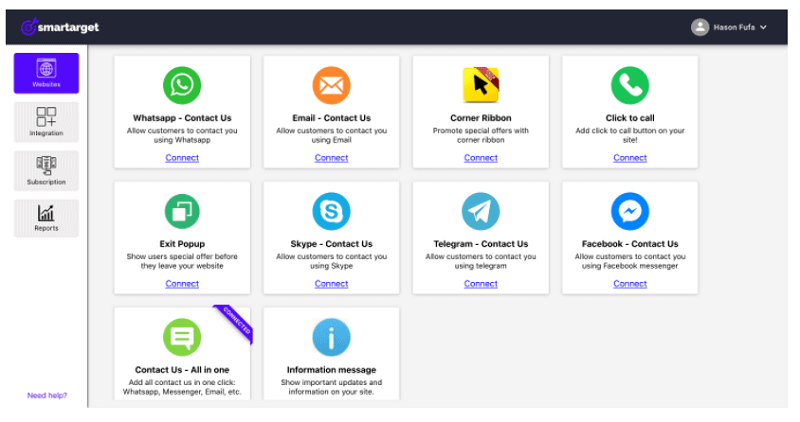Open the Exit Popup icon

182,211
